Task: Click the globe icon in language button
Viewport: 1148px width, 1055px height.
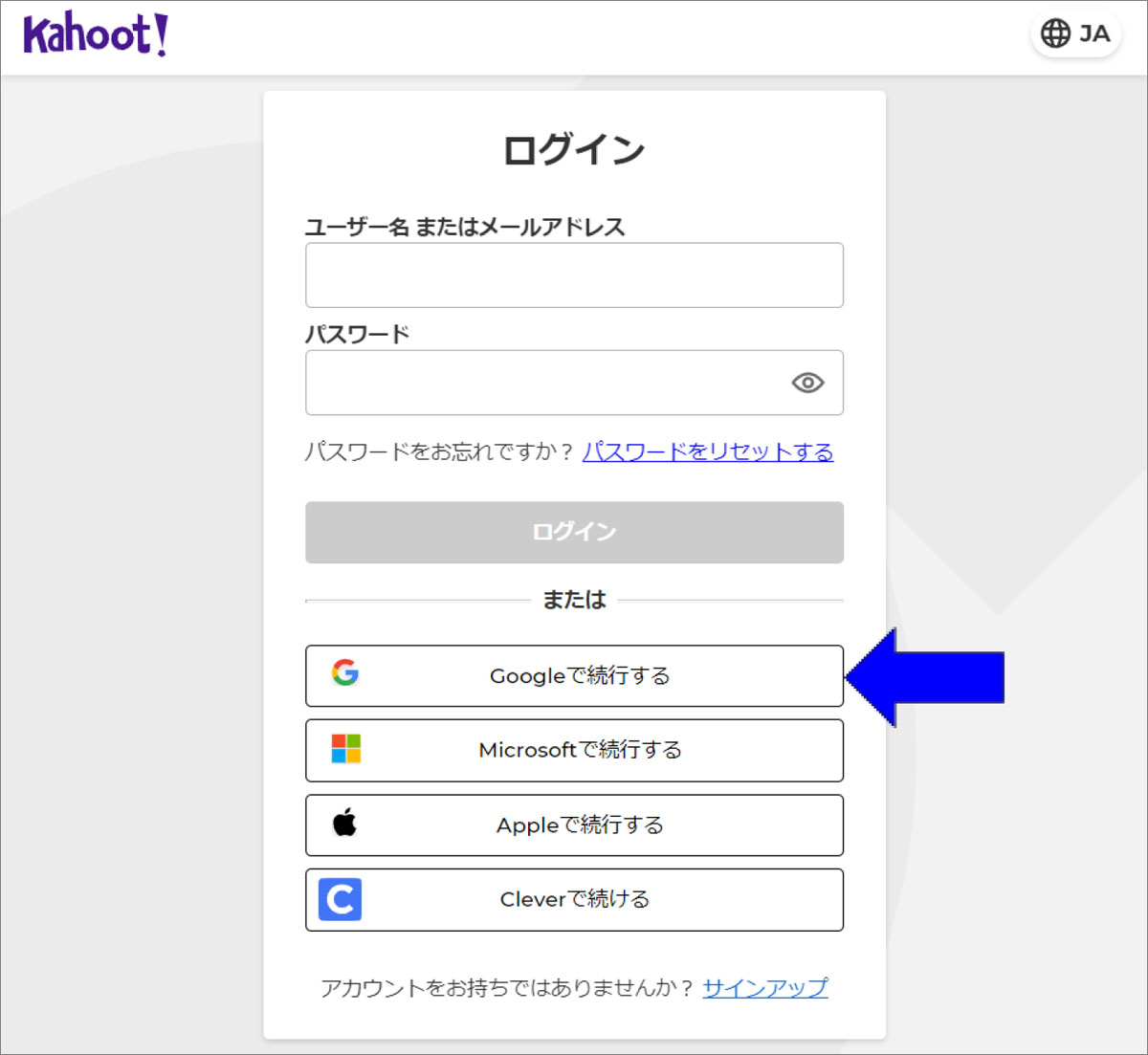Action: (1055, 33)
